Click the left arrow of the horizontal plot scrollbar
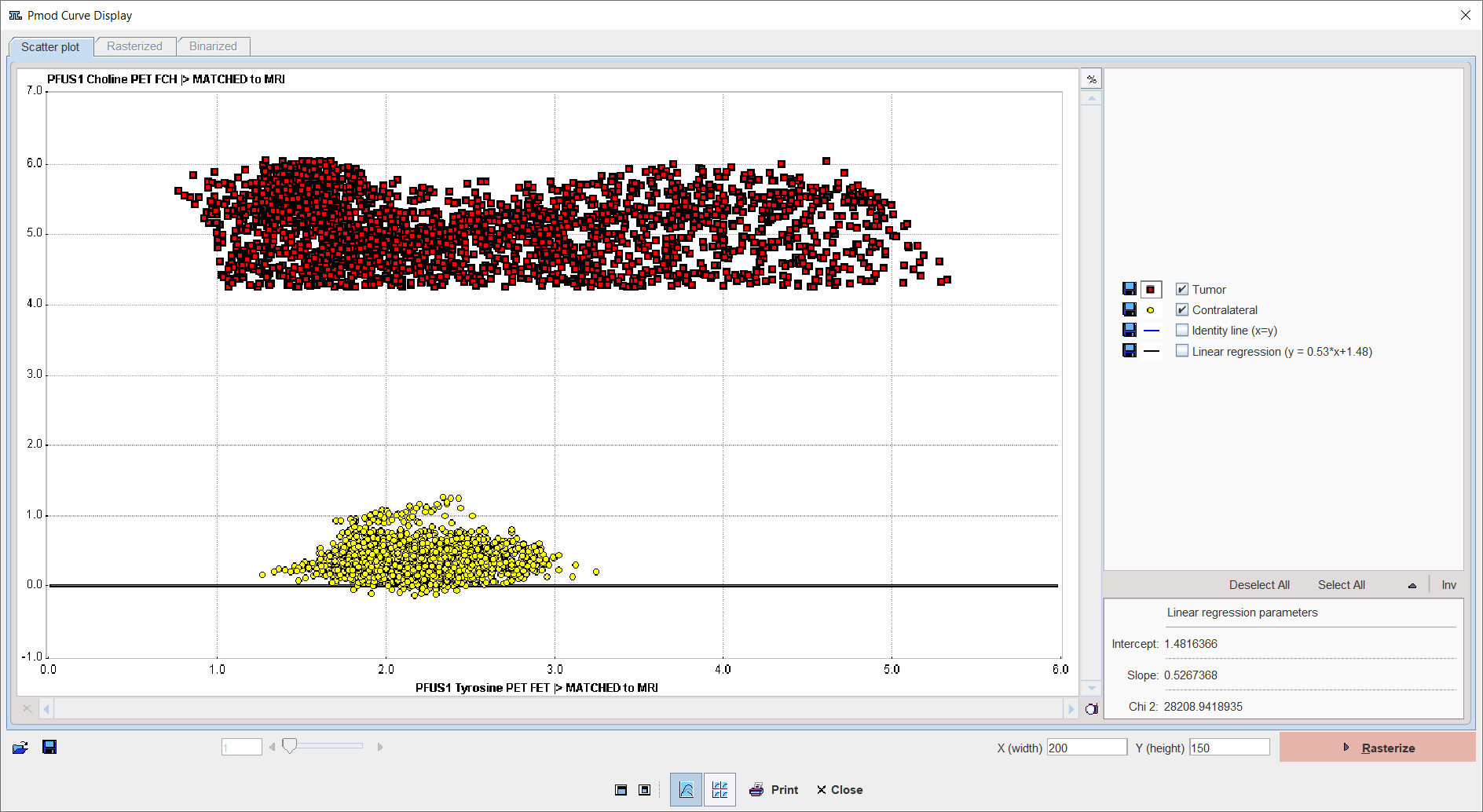 point(46,709)
